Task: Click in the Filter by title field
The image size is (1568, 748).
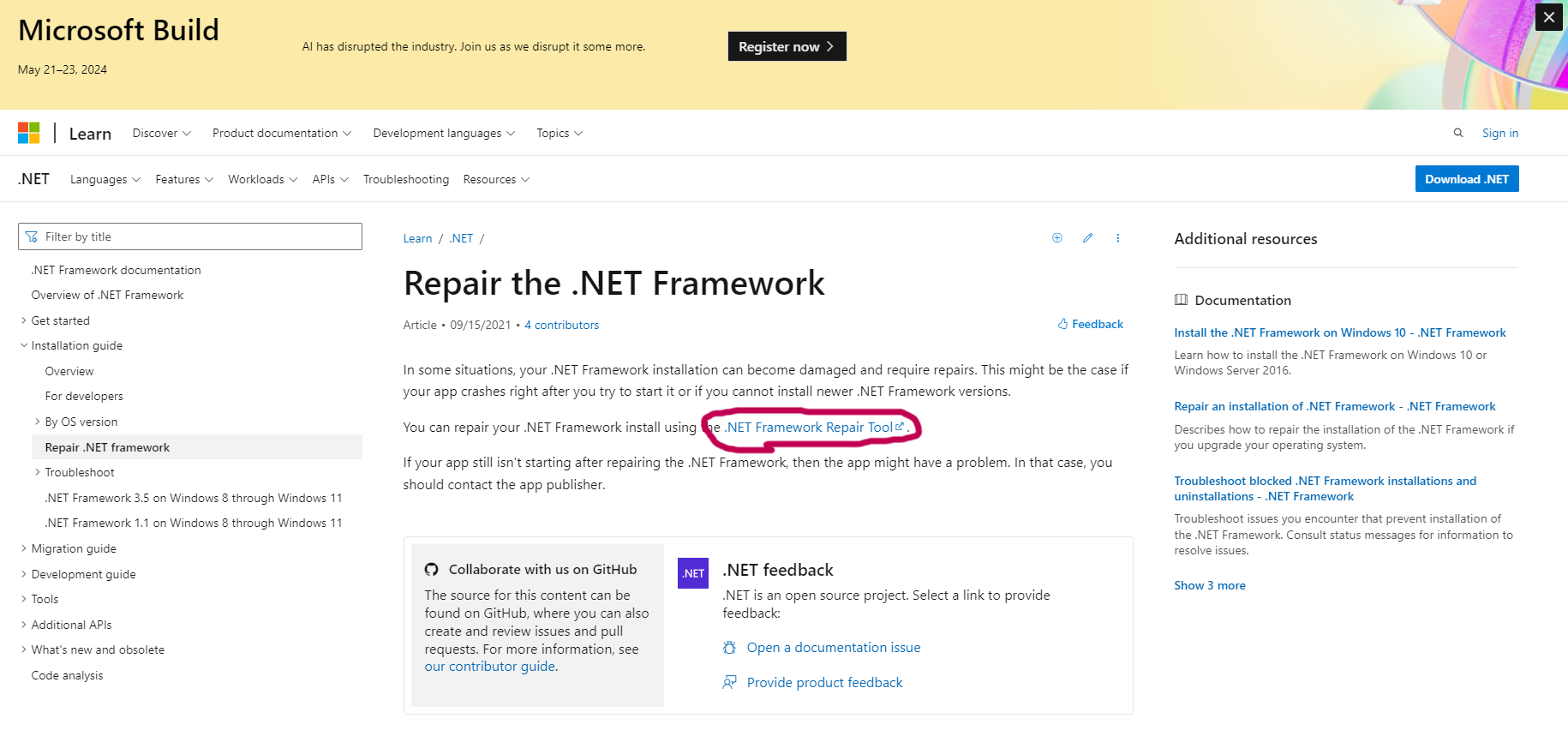Action: [x=190, y=236]
